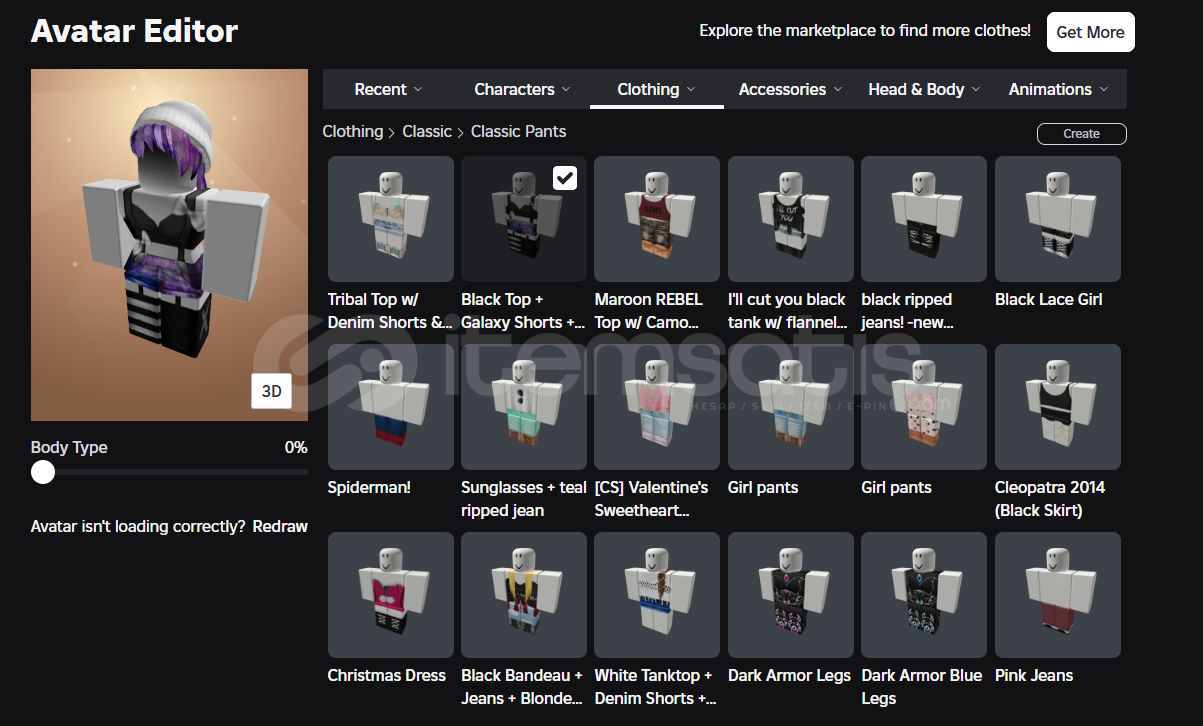Uncheck the equipped Black Top + Galaxy Shorts checkbox

click(x=565, y=178)
